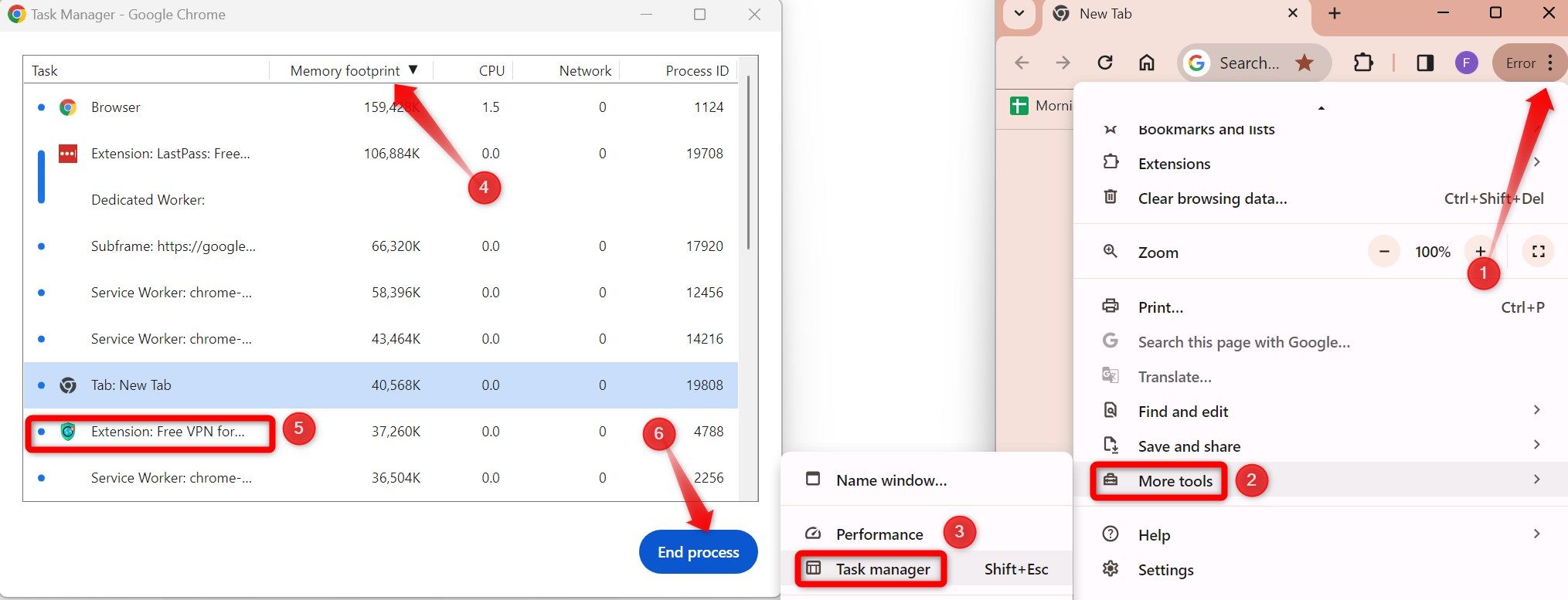Choose Search this page with Google...
This screenshot has width=1568, height=600.
pyautogui.click(x=1321, y=341)
